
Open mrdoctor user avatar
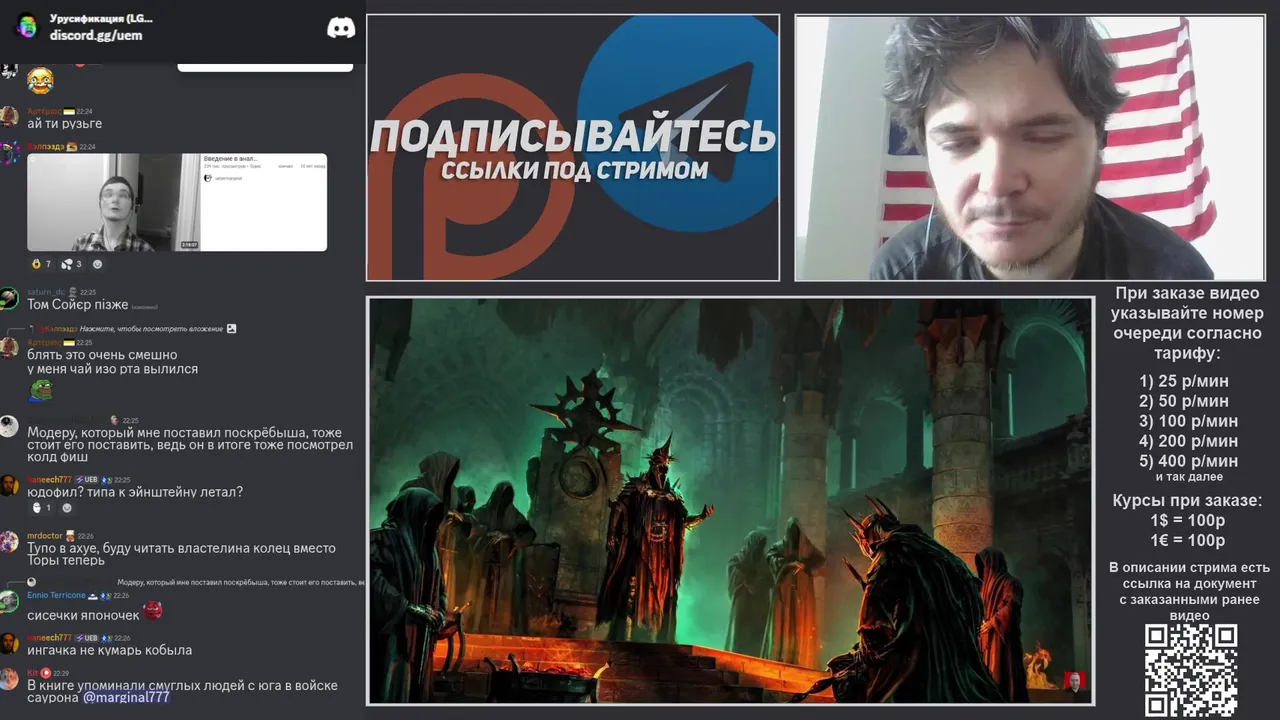pos(9,542)
